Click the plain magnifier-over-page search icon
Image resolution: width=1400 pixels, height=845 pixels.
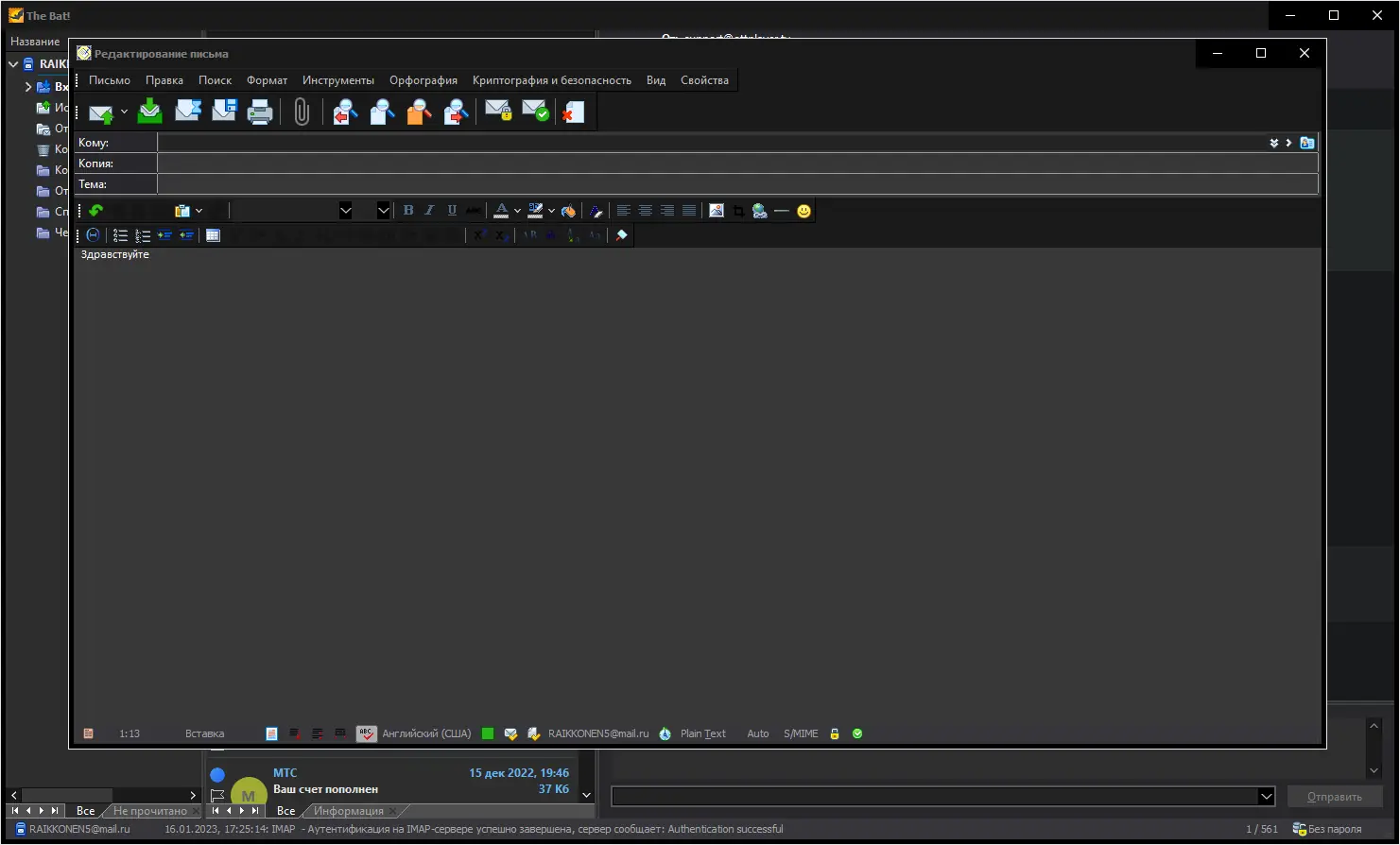point(382,112)
